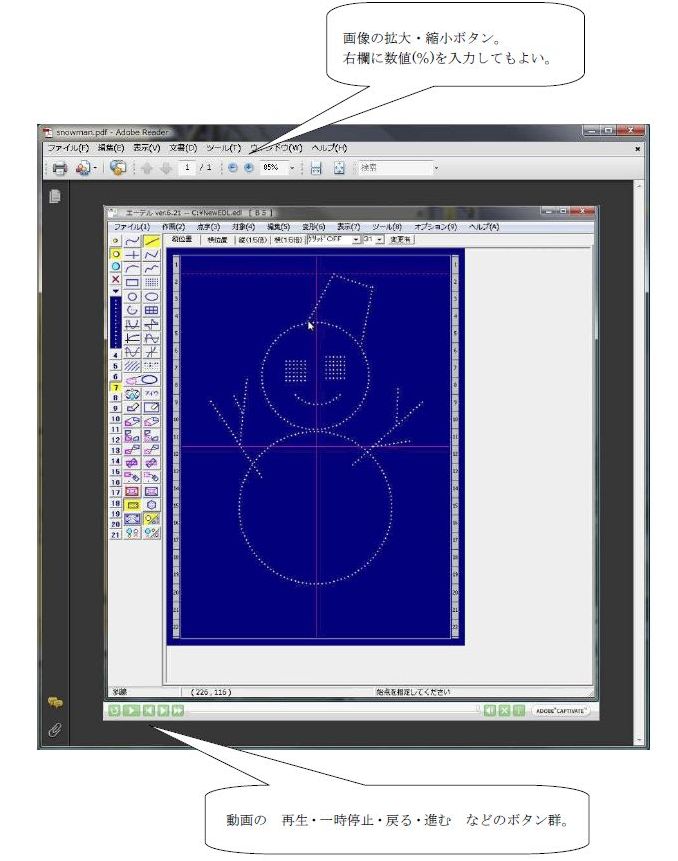The height and width of the screenshot is (861, 678).
Task: Select the ellipse drawing tool
Action: [x=151, y=297]
